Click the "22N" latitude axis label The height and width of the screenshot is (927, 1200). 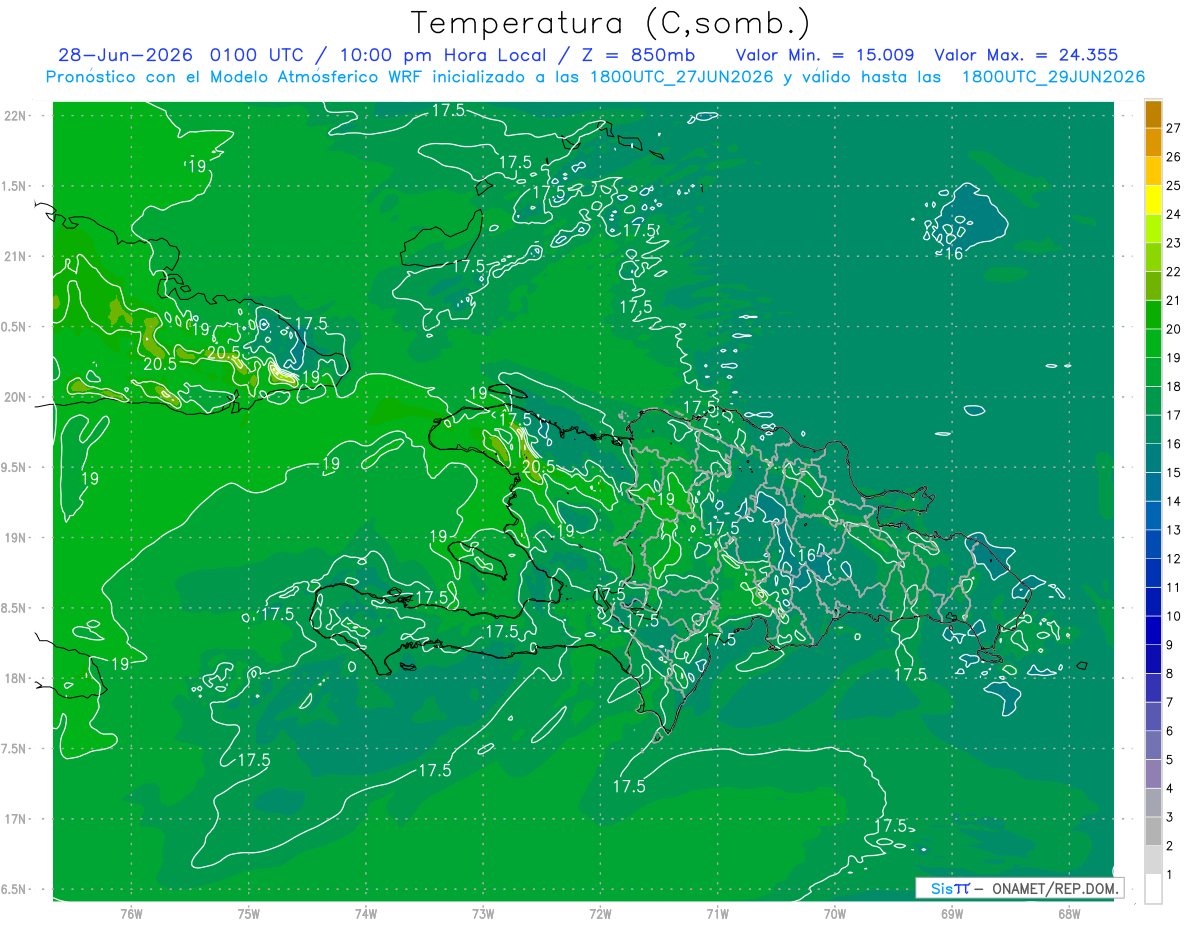pos(15,116)
